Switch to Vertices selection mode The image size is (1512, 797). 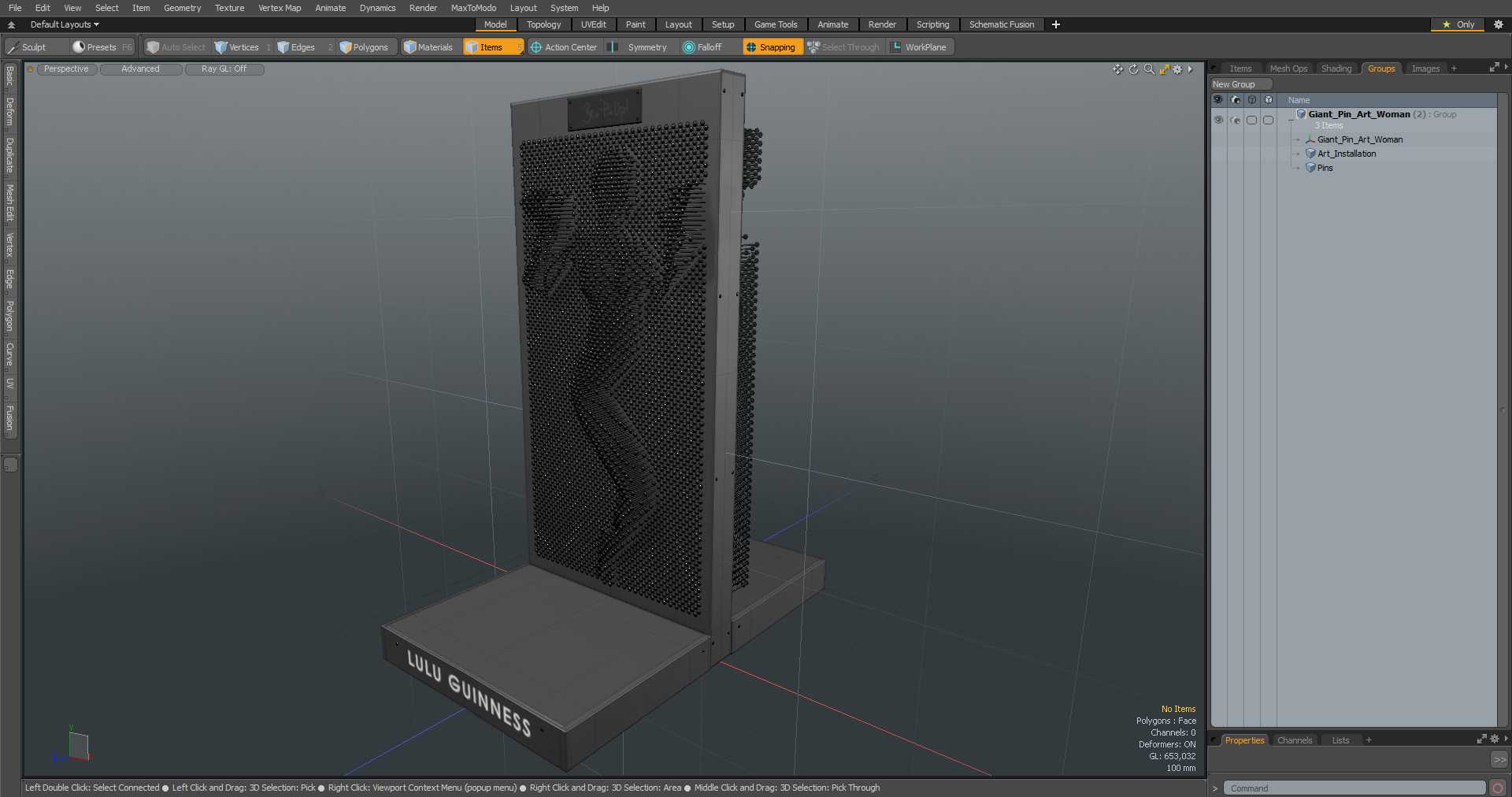(x=237, y=47)
